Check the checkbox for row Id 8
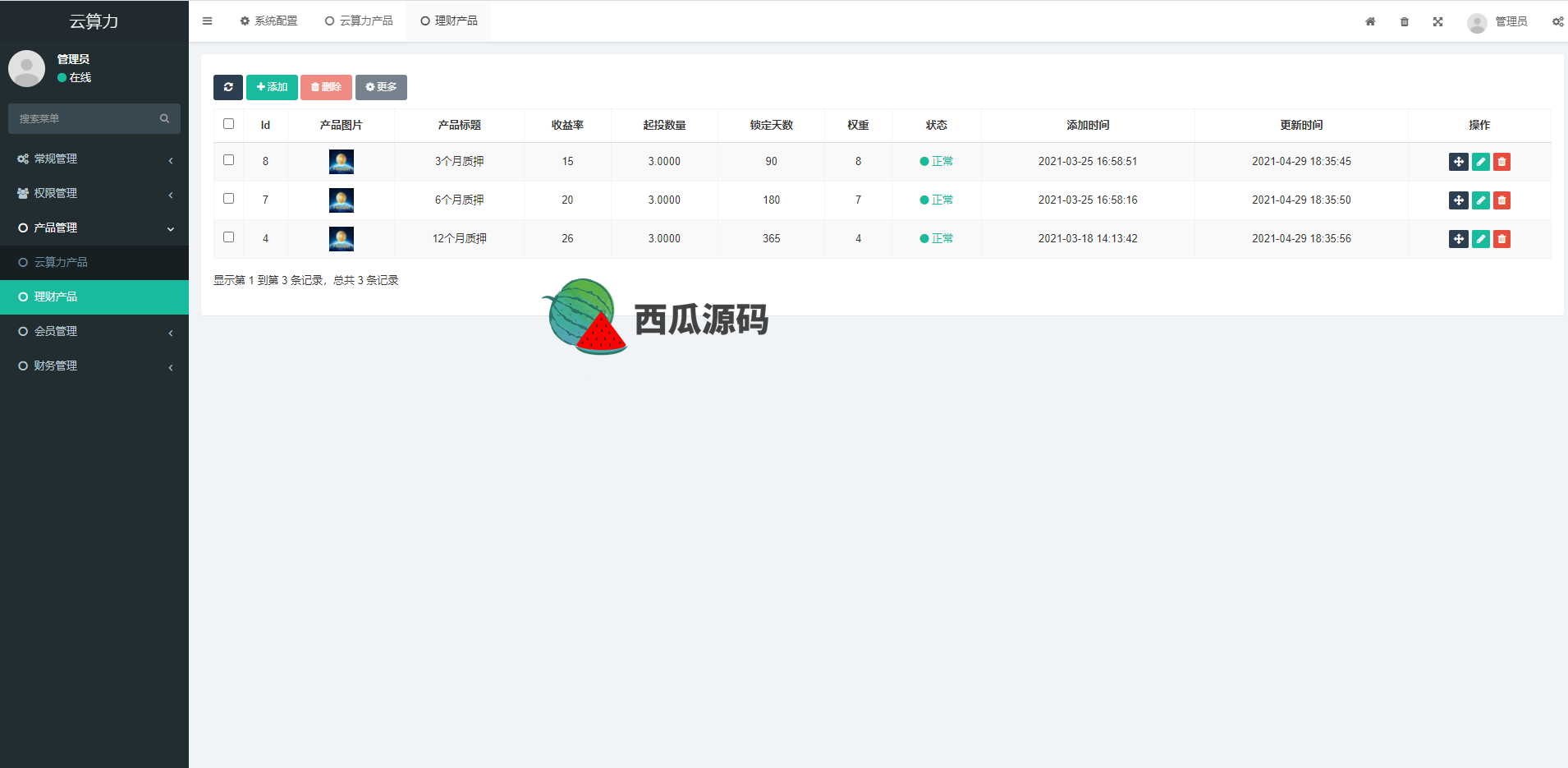This screenshot has width=1568, height=768. coord(228,160)
